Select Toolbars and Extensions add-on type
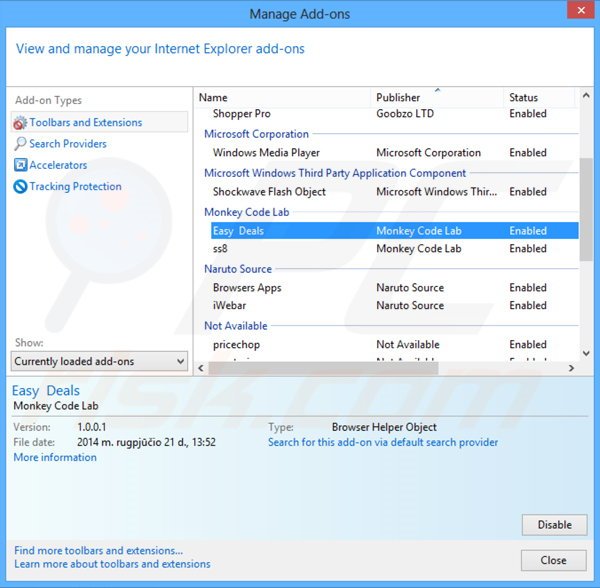 point(99,122)
